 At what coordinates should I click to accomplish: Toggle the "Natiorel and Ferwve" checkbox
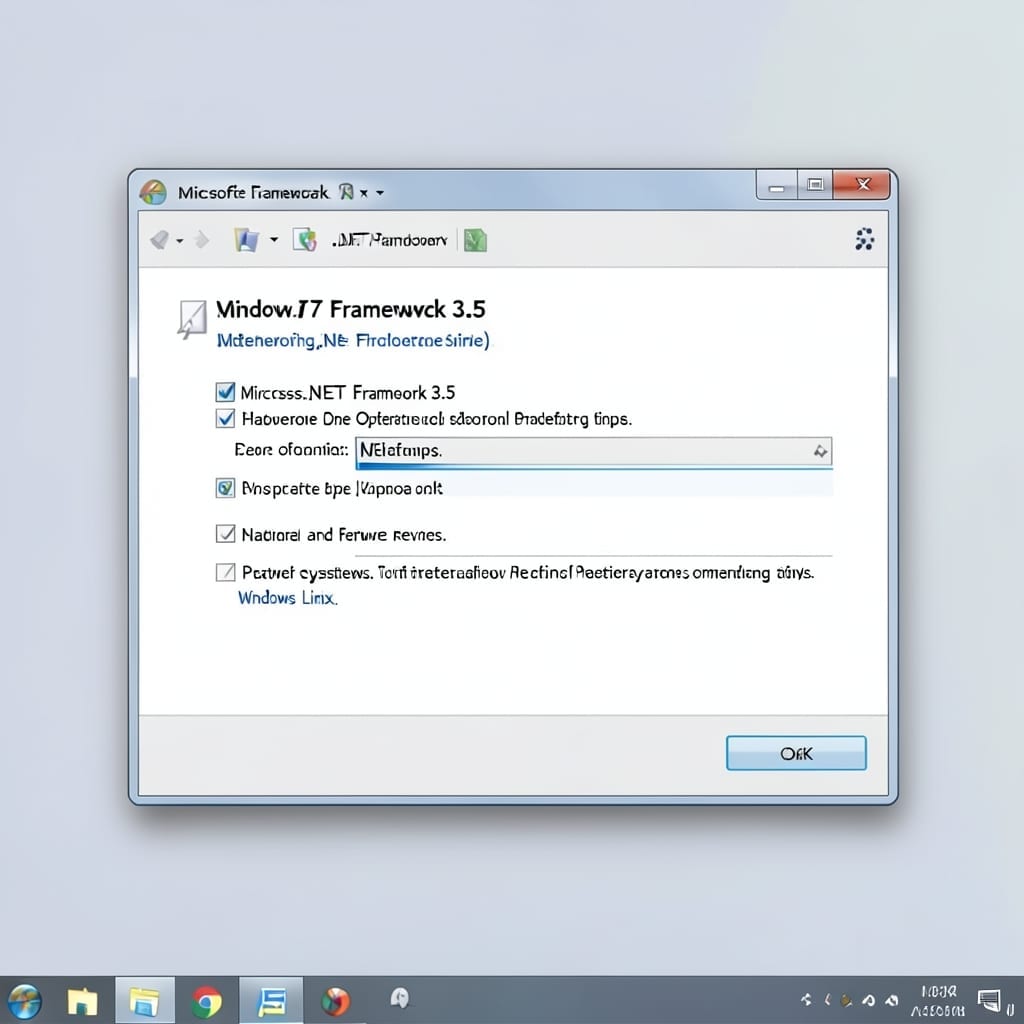click(x=225, y=534)
